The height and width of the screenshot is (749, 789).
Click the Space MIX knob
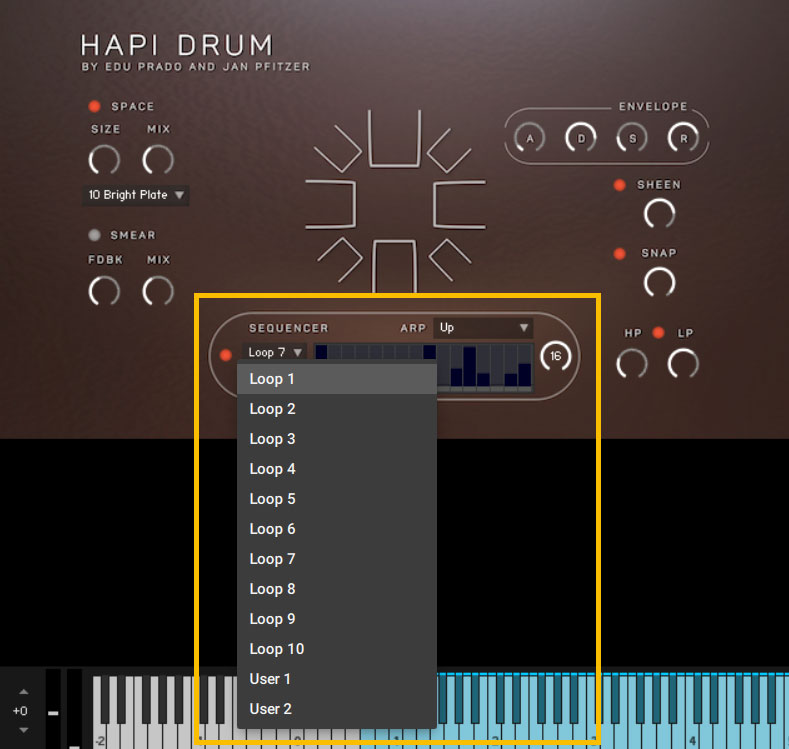click(x=158, y=160)
